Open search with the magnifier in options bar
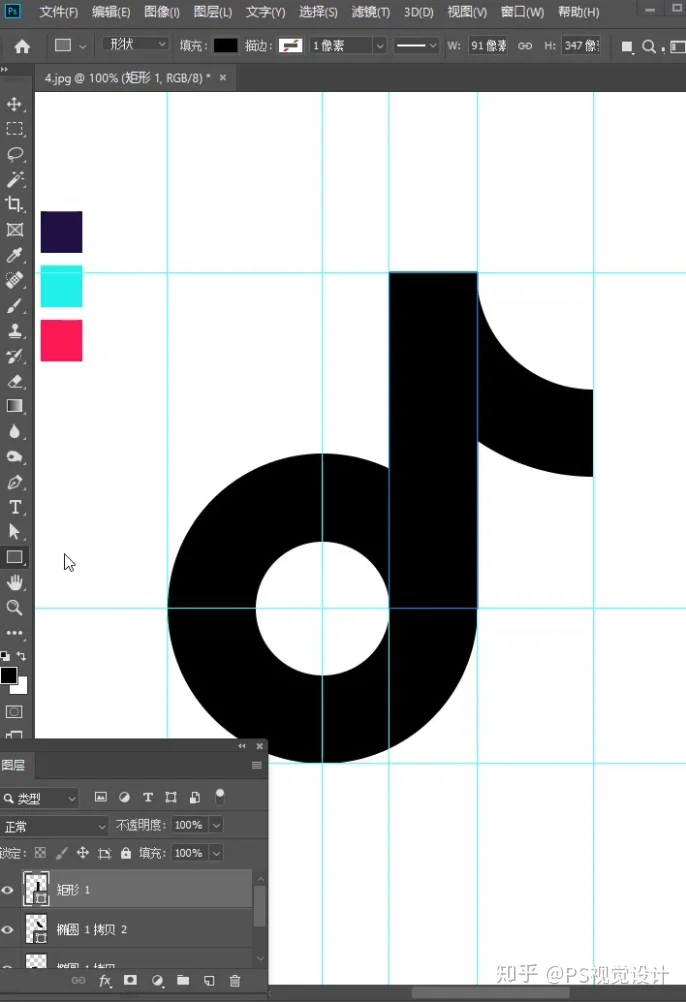The width and height of the screenshot is (686, 1002). [648, 46]
